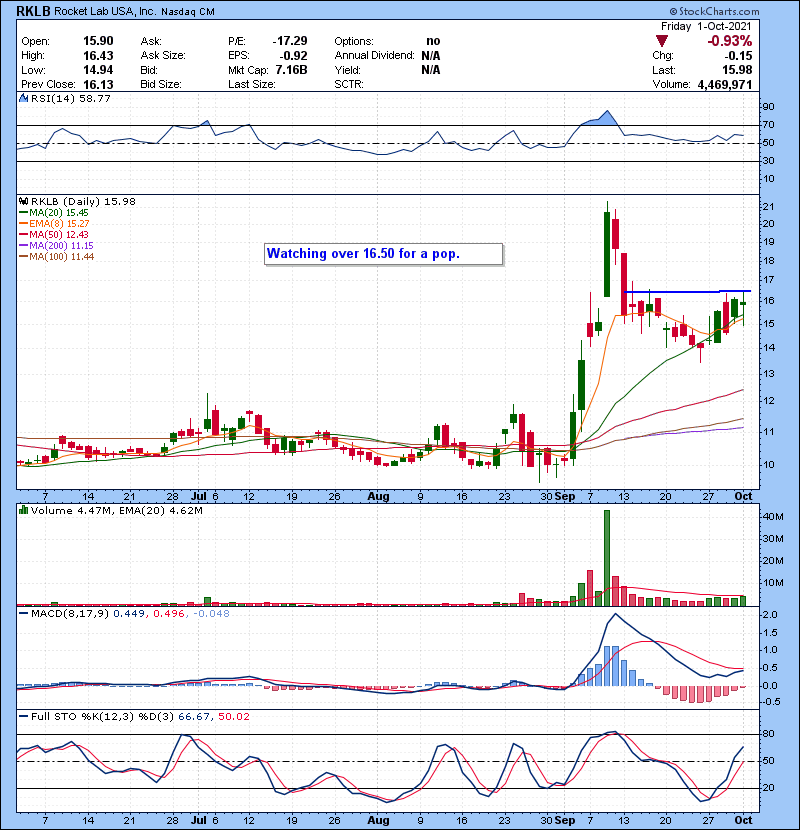The image size is (800, 830).
Task: Click the 'Aug' label on the price chart axis
Action: coord(378,497)
